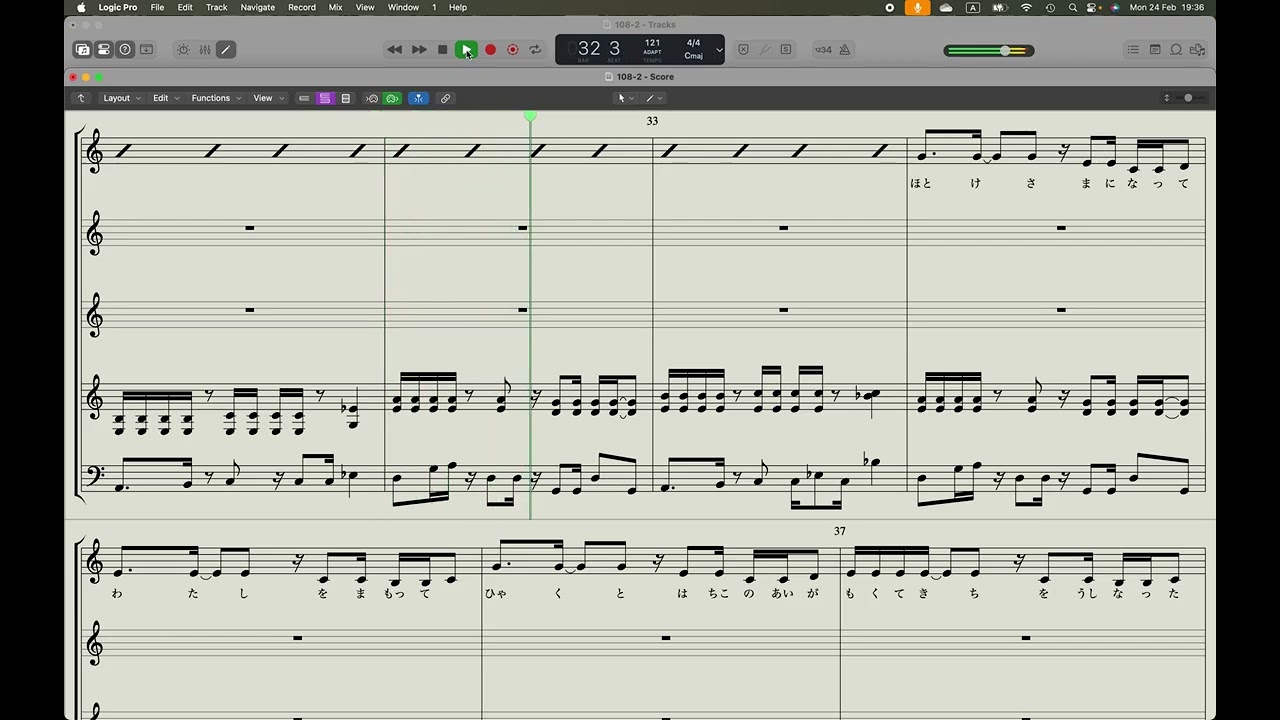Viewport: 1280px width, 720px height.
Task: Toggle the Capture Recording button
Action: point(513,49)
